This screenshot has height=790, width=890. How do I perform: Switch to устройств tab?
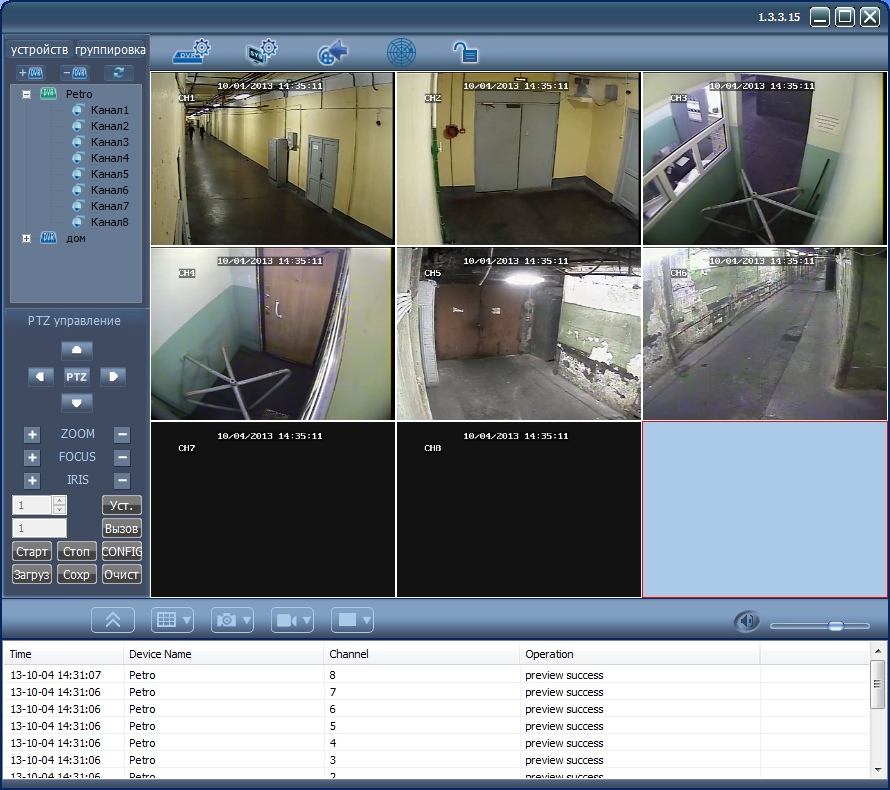(x=39, y=49)
